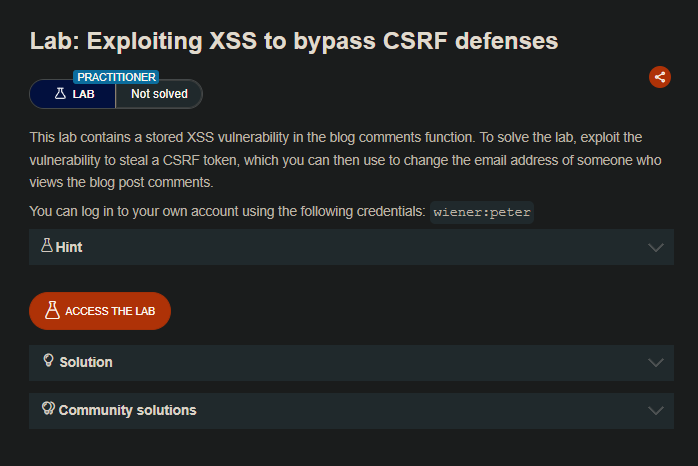Click the Community solutions label text
The width and height of the screenshot is (698, 466).
pyautogui.click(x=127, y=410)
